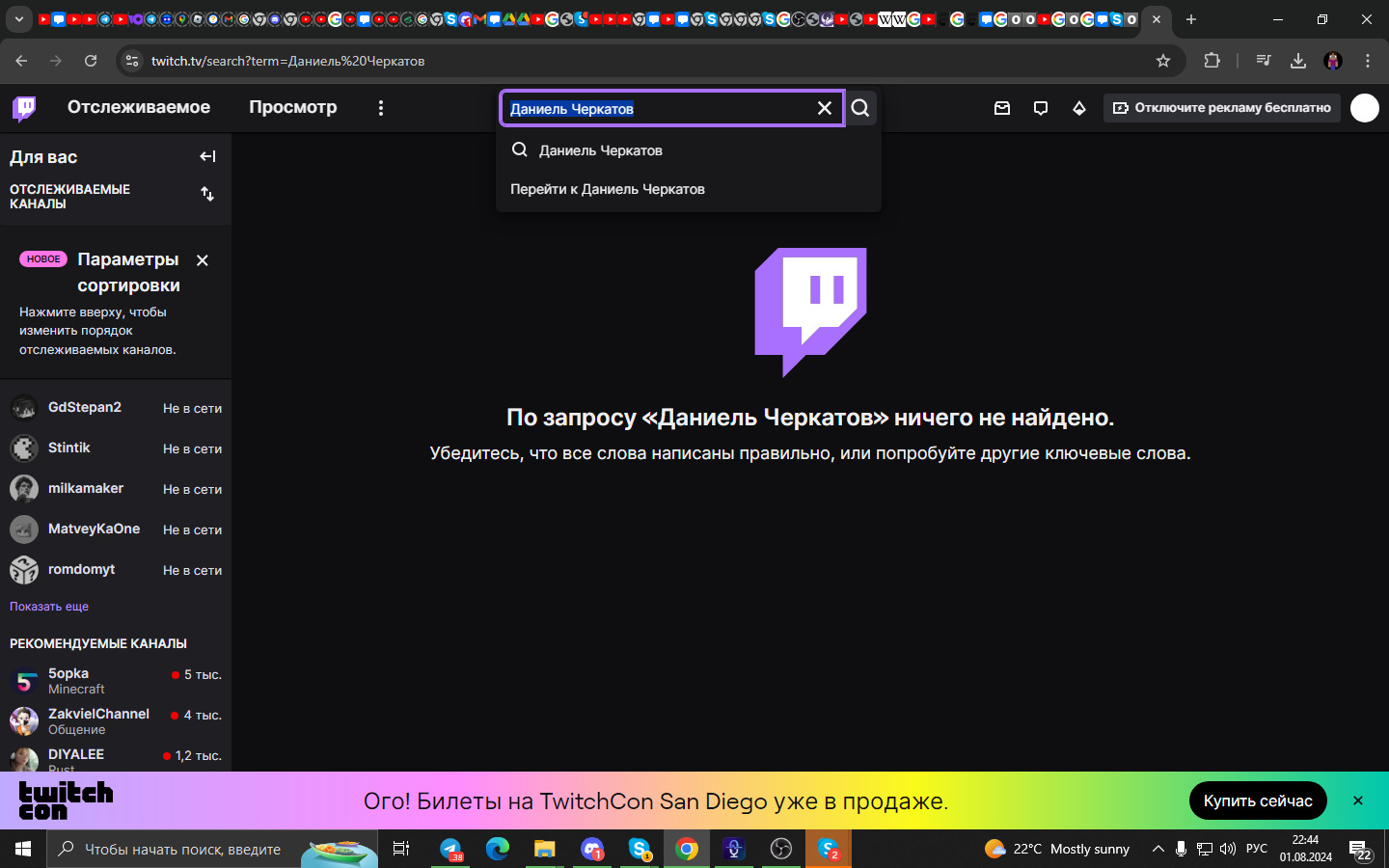The height and width of the screenshot is (868, 1389).
Task: Open the Просмотр tab
Action: pyautogui.click(x=293, y=107)
